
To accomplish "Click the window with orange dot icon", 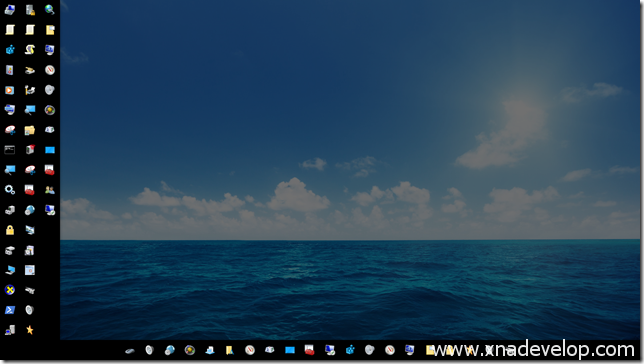I will 30,270.
